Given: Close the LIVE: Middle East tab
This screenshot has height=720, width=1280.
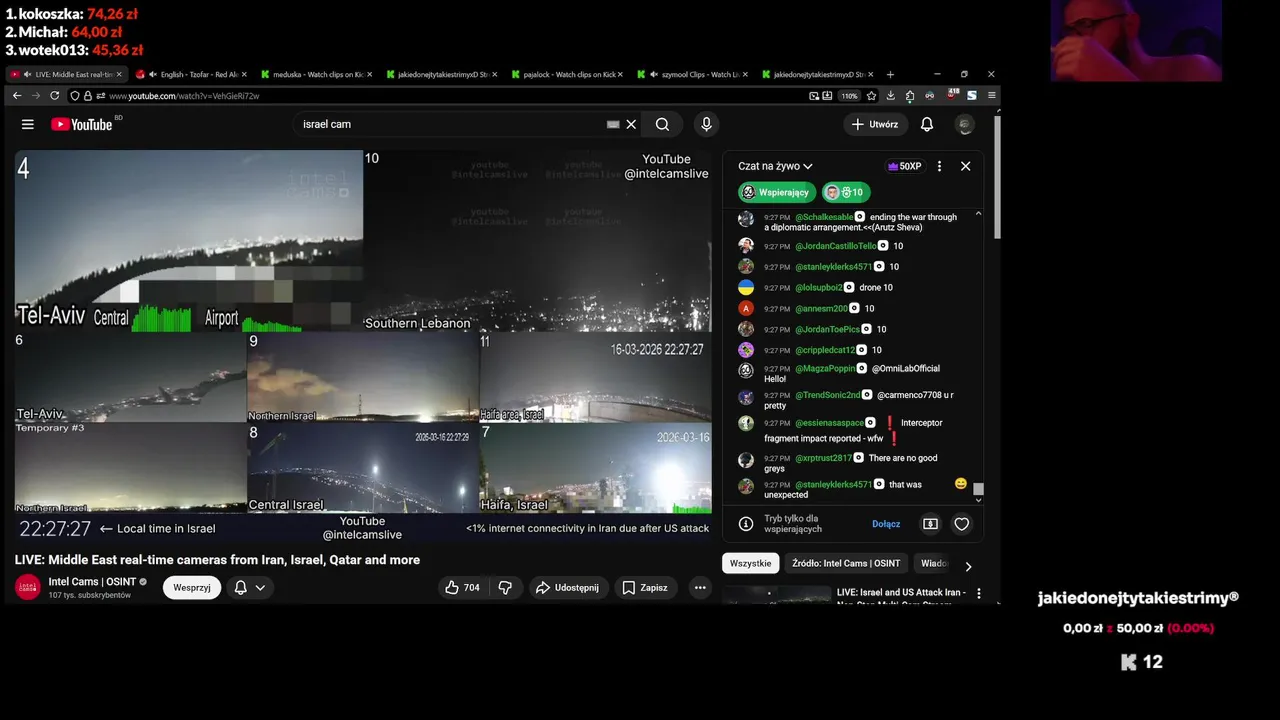Looking at the screenshot, I should (x=119, y=74).
